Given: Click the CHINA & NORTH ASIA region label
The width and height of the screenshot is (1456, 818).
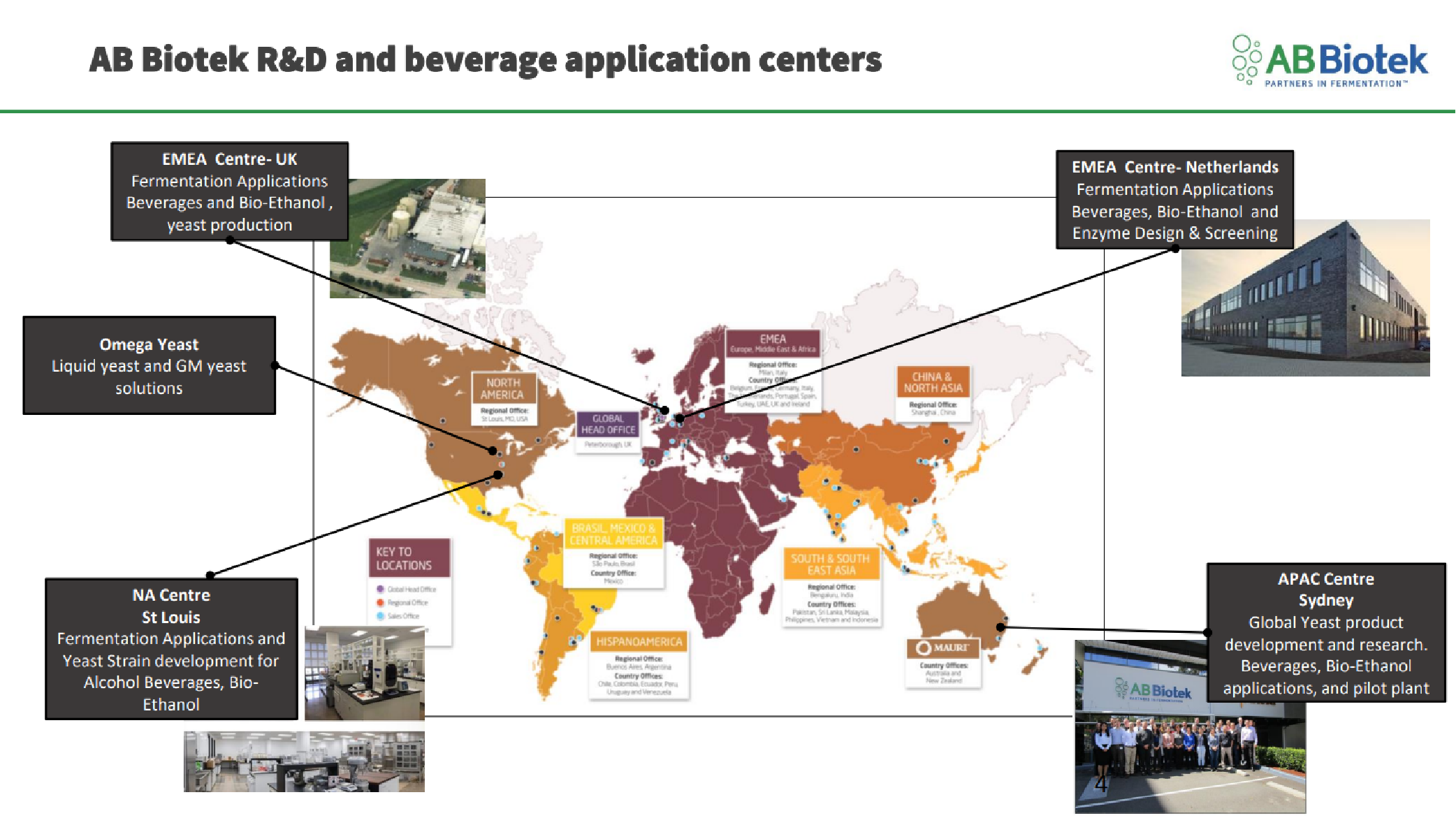Looking at the screenshot, I should click(x=933, y=382).
